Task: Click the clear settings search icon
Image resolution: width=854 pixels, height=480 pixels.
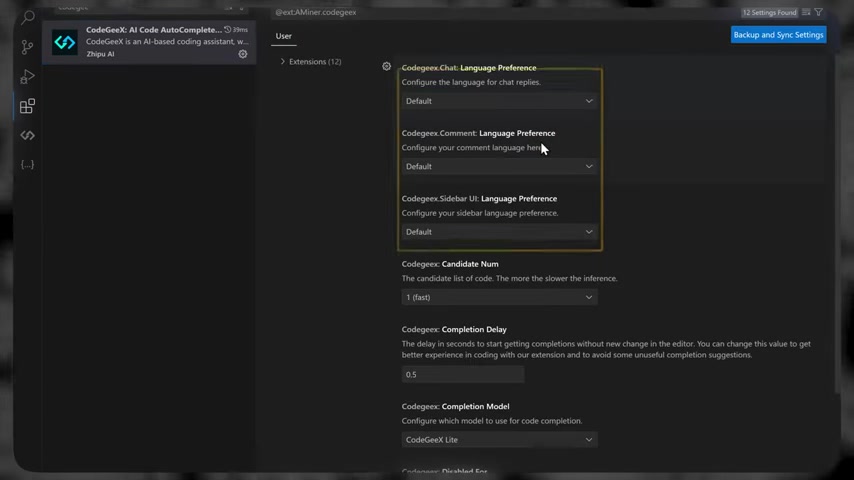Action: (806, 12)
